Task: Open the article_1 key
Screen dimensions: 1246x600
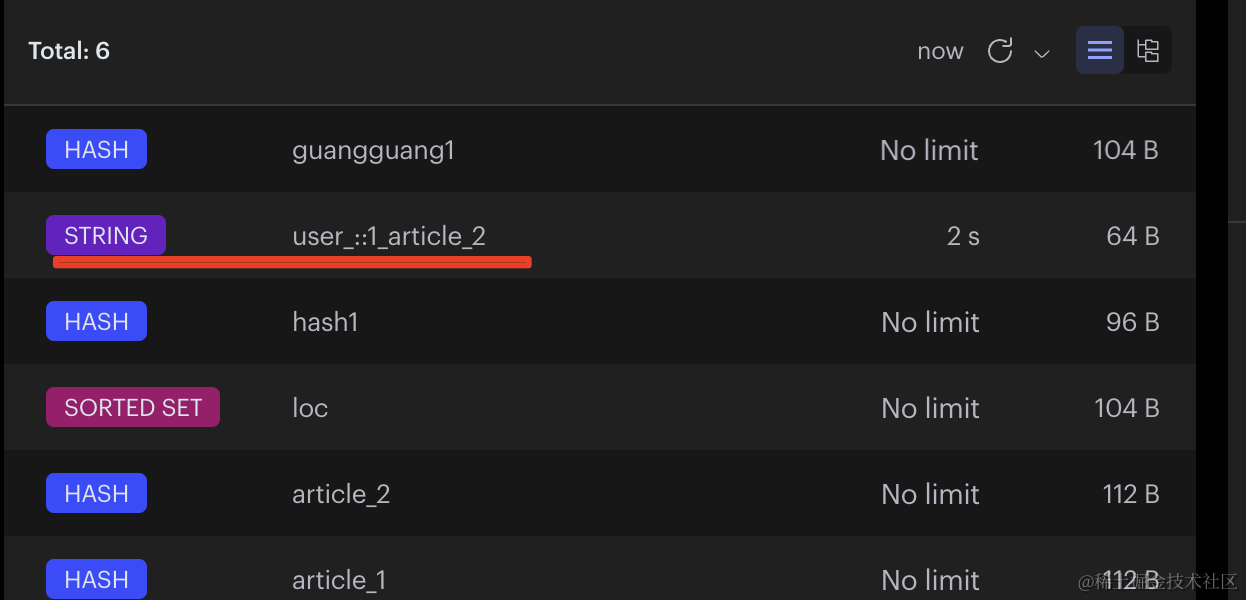Action: point(338,580)
